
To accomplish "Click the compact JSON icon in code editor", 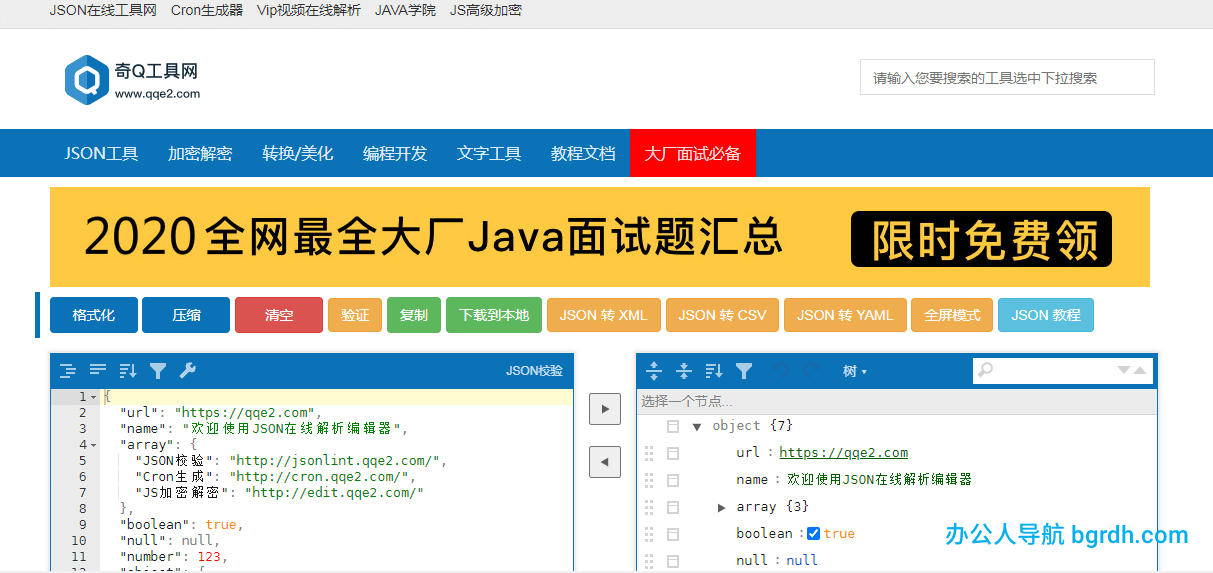I will click(98, 371).
